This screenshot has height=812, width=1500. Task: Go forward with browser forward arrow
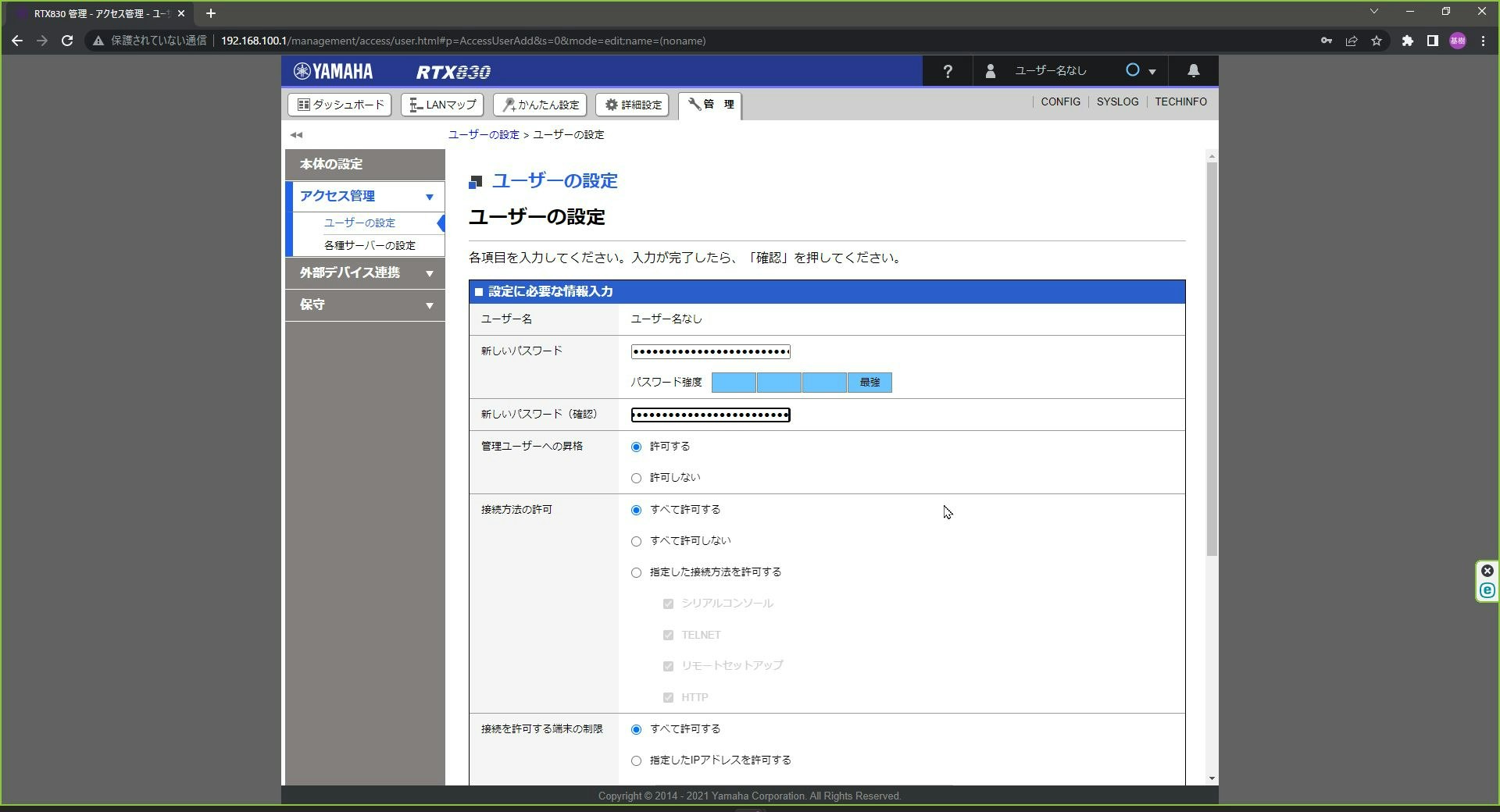point(42,41)
